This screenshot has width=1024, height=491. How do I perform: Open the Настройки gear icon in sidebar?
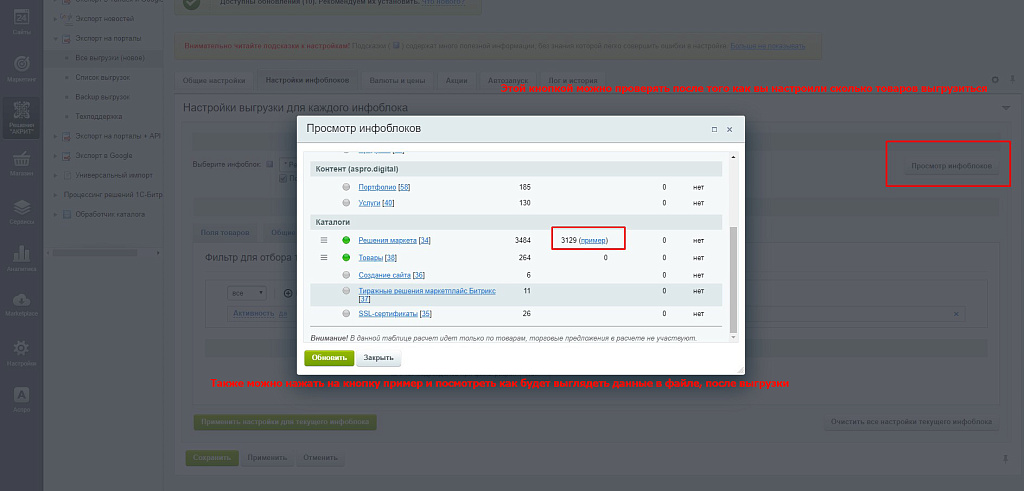(21, 352)
